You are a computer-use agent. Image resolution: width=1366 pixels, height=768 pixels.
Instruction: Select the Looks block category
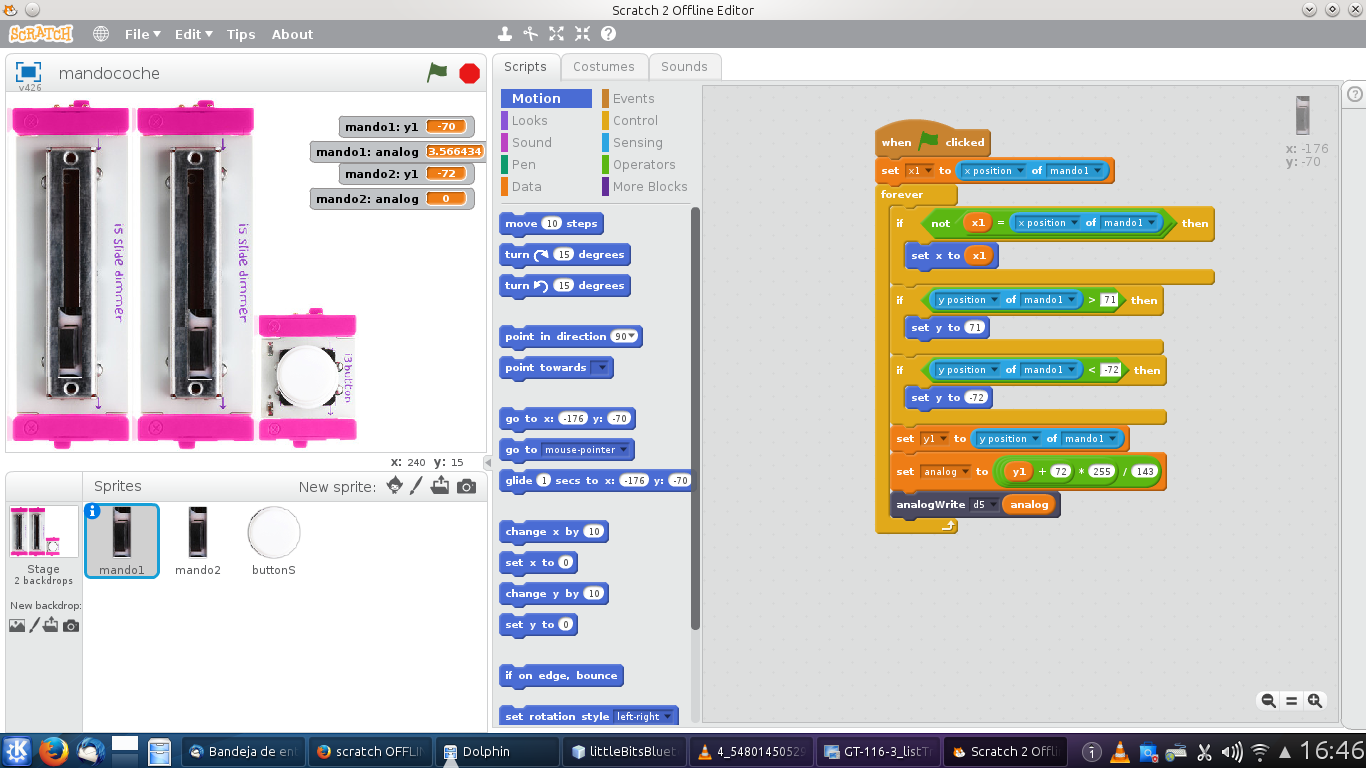528,120
